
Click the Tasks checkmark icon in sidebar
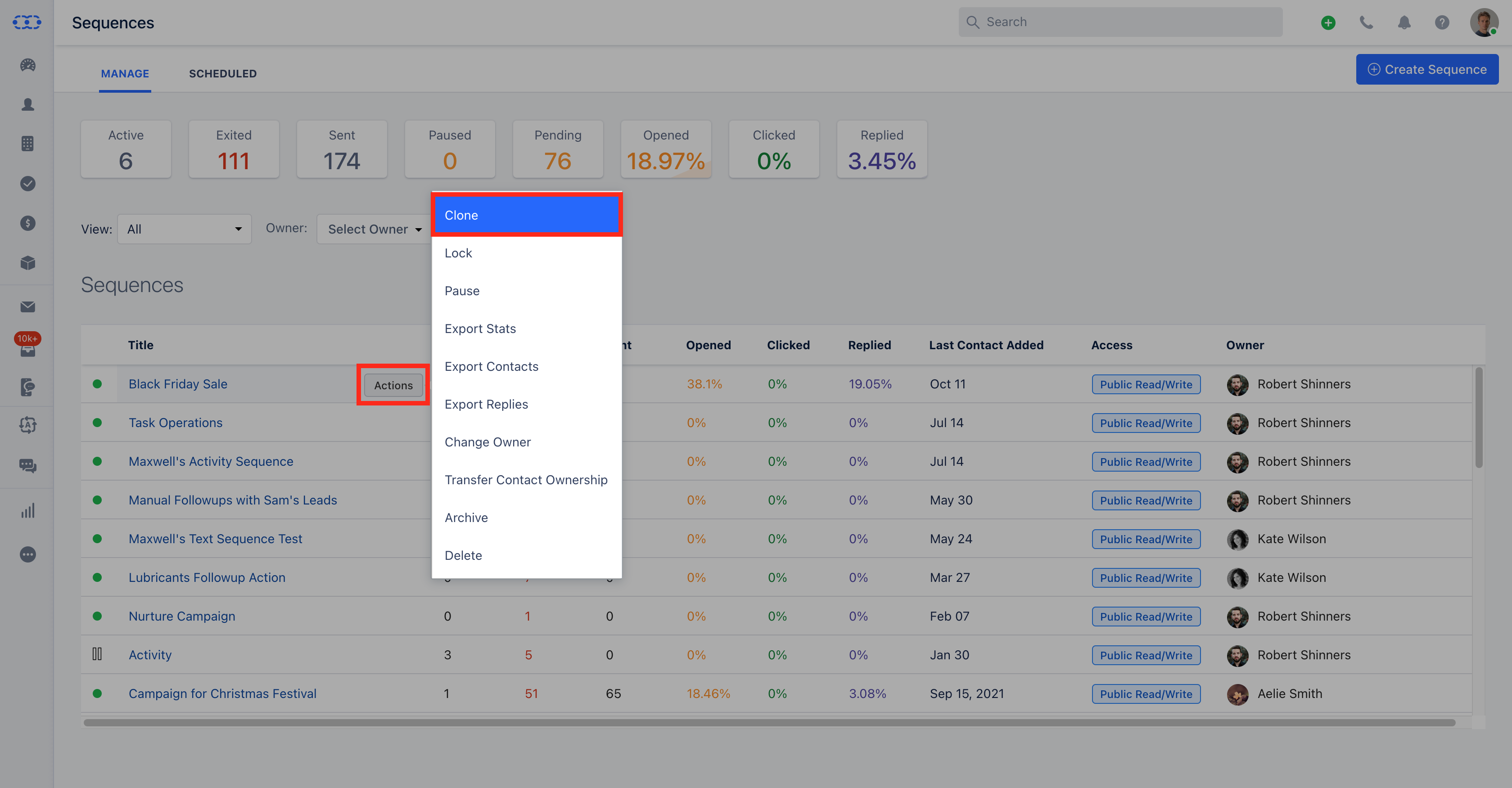click(x=27, y=183)
